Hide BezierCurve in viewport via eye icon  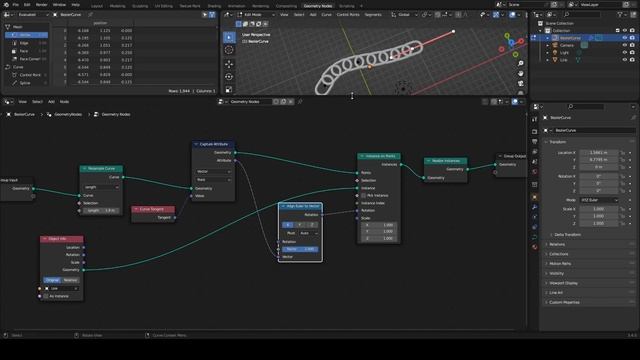624,38
